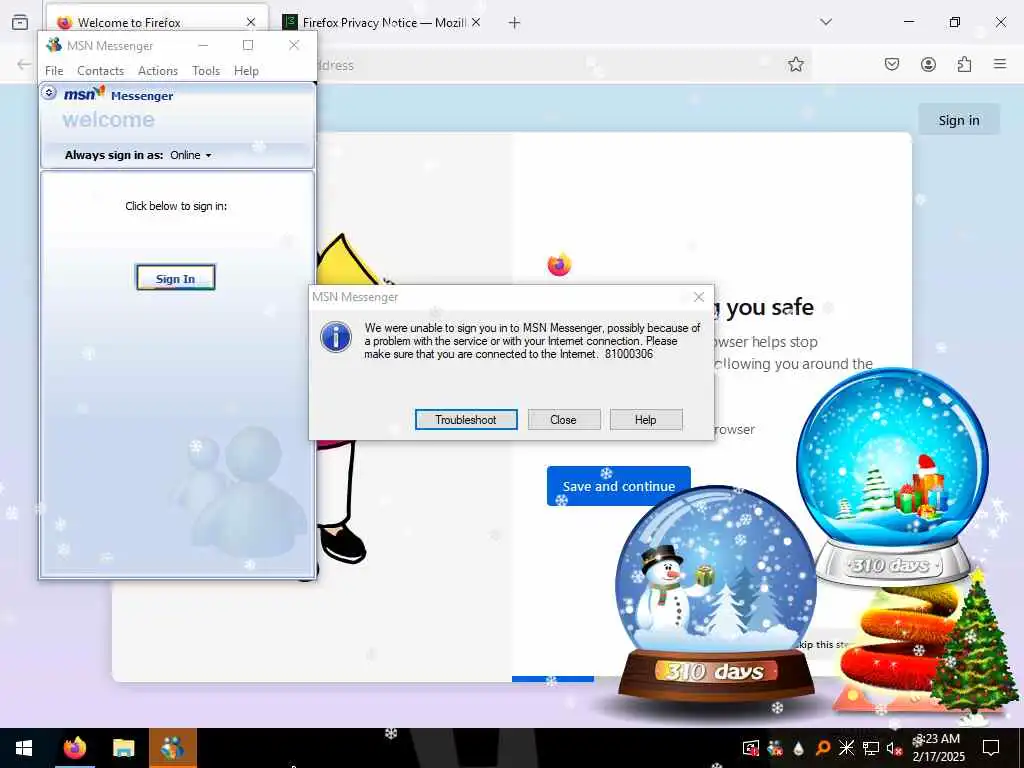Collapse the MSN Messenger header with the chevron

click(x=49, y=93)
